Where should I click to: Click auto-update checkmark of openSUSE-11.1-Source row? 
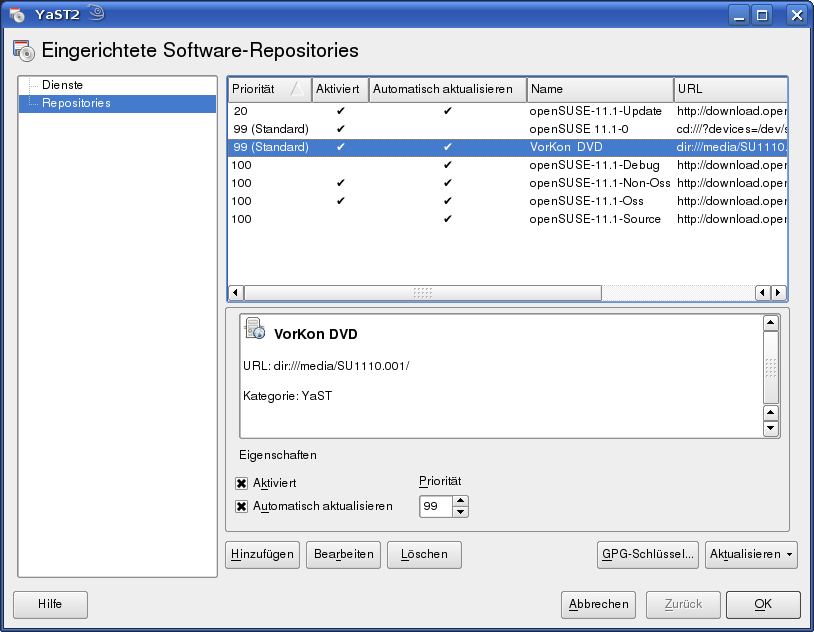tap(447, 219)
